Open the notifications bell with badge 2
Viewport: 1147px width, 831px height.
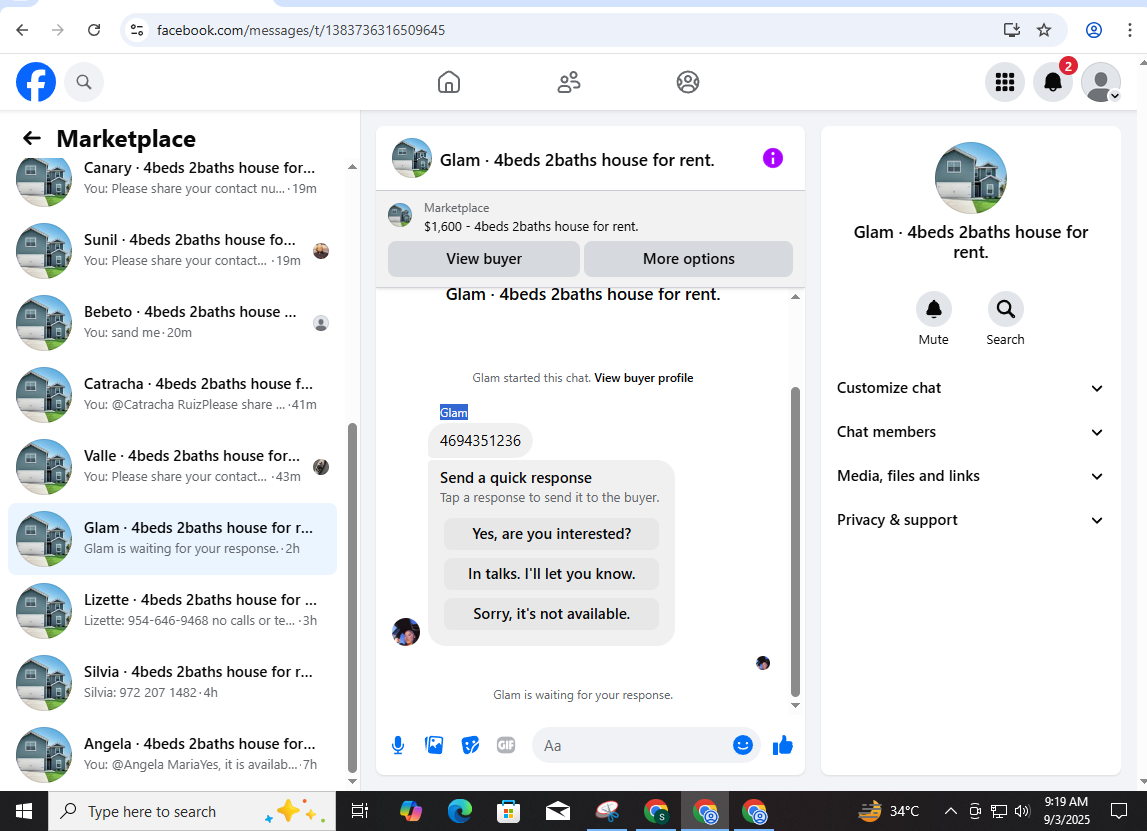[1053, 82]
